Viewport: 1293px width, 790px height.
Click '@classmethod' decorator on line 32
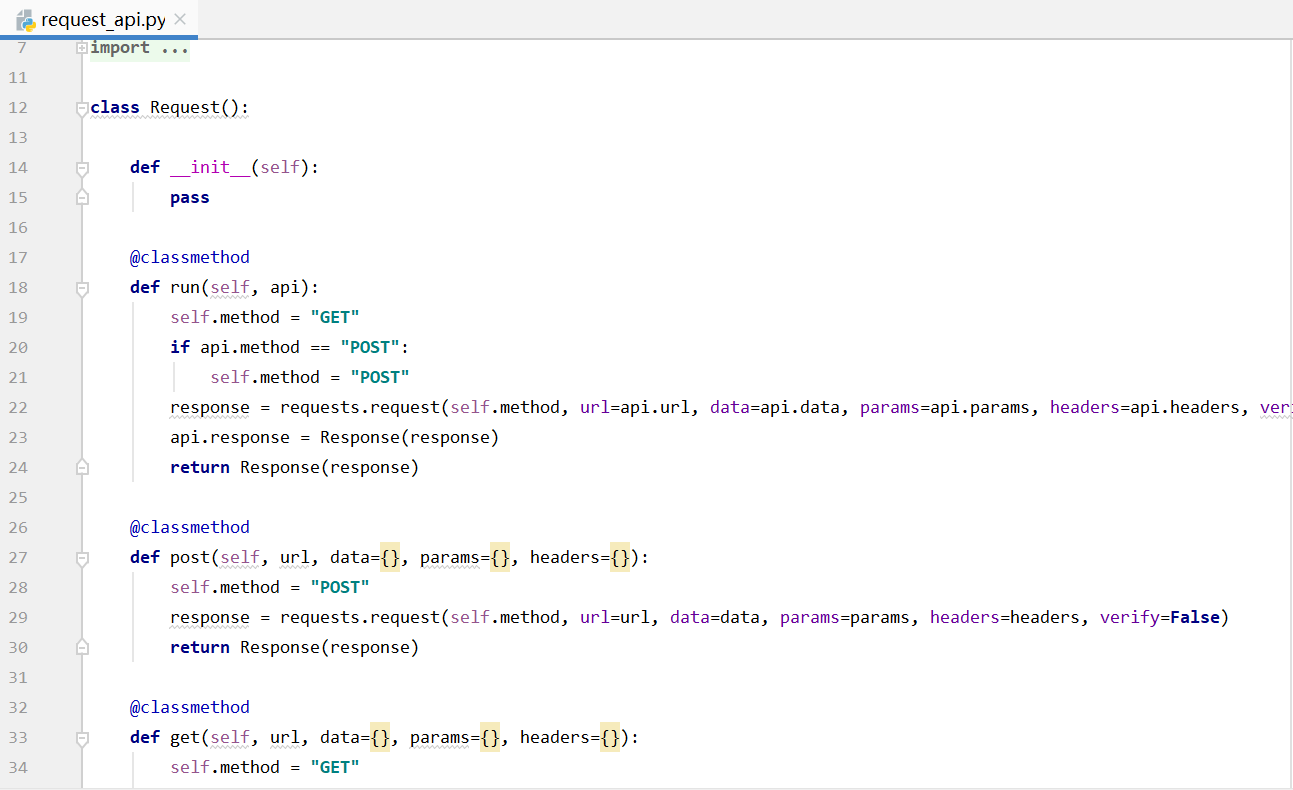[190, 707]
